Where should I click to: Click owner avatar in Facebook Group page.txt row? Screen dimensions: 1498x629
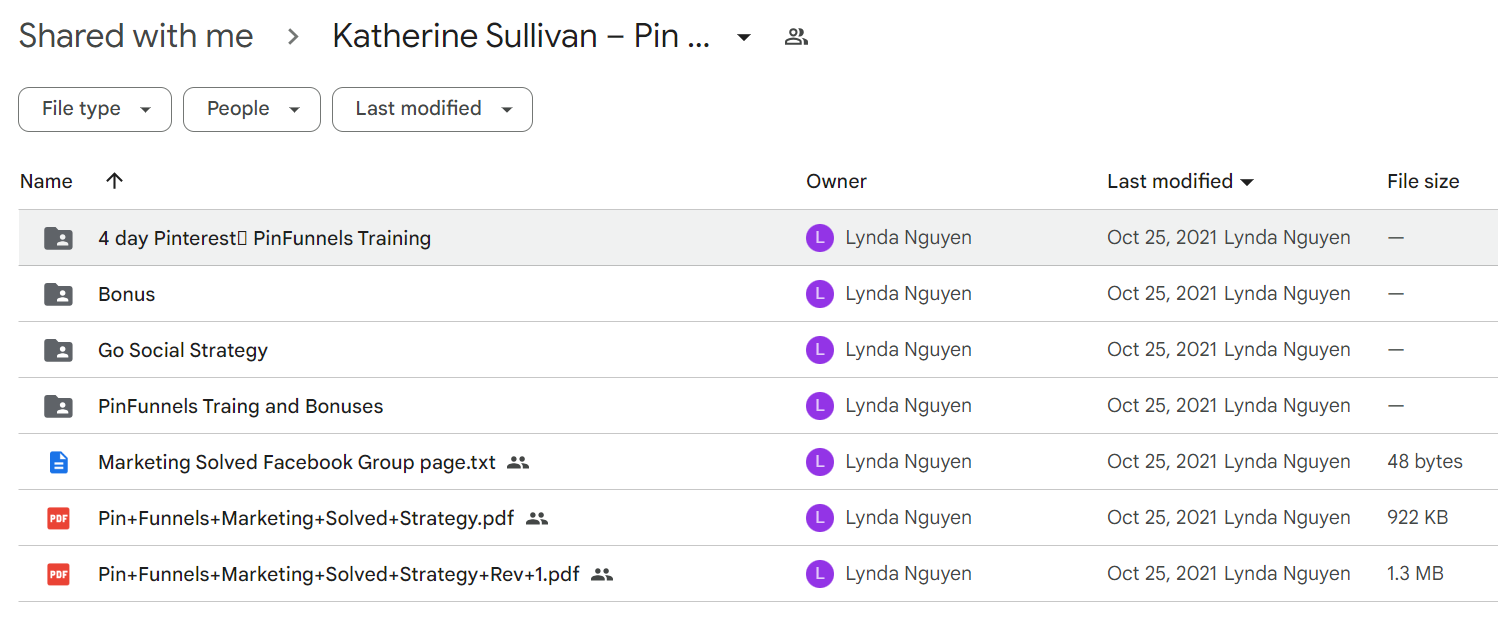tap(820, 462)
